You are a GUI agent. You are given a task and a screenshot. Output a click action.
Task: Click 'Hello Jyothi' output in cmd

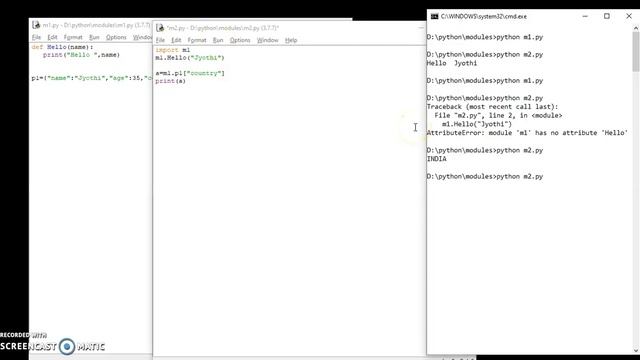[x=452, y=63]
